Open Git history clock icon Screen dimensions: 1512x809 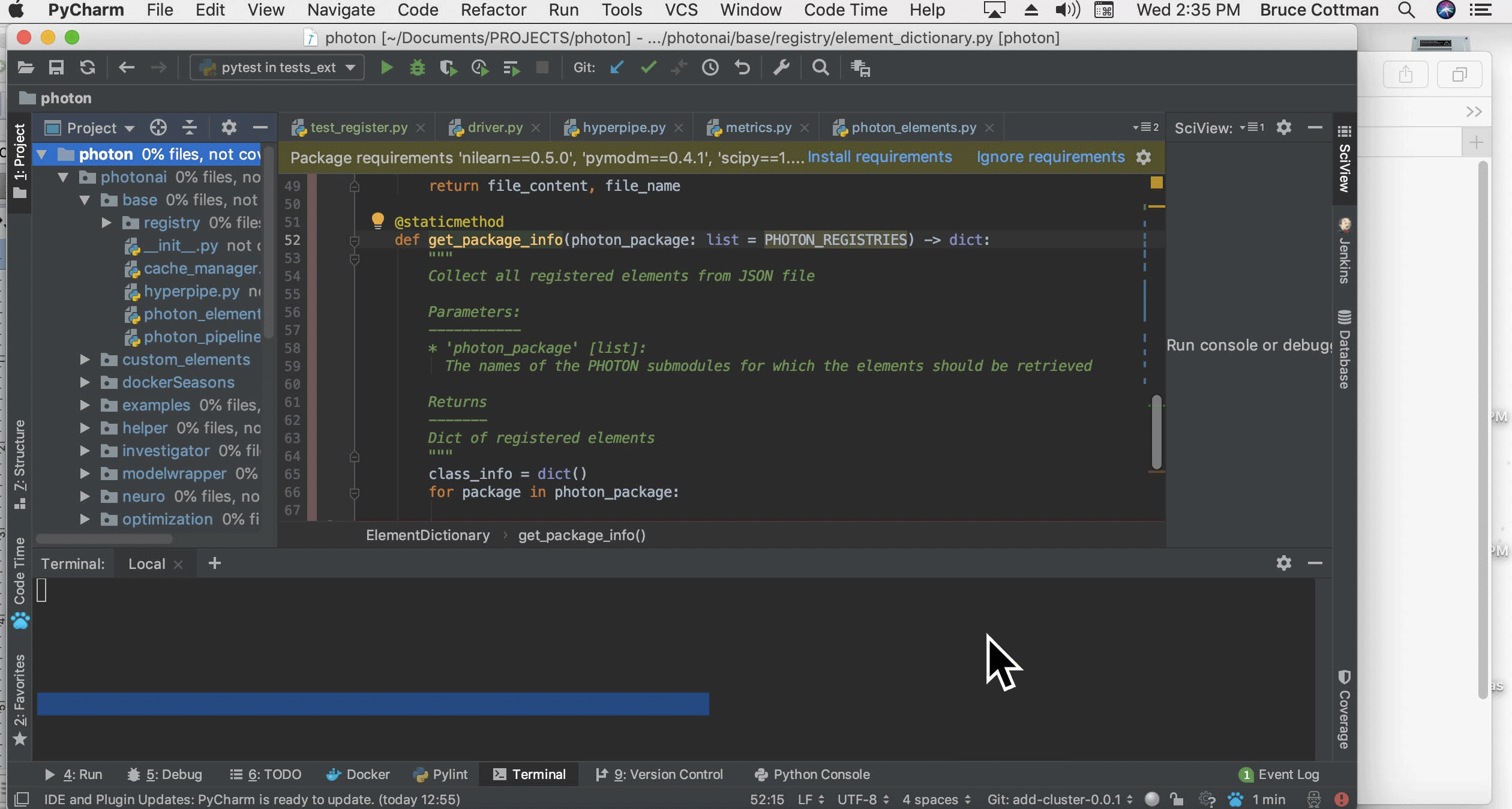(710, 68)
